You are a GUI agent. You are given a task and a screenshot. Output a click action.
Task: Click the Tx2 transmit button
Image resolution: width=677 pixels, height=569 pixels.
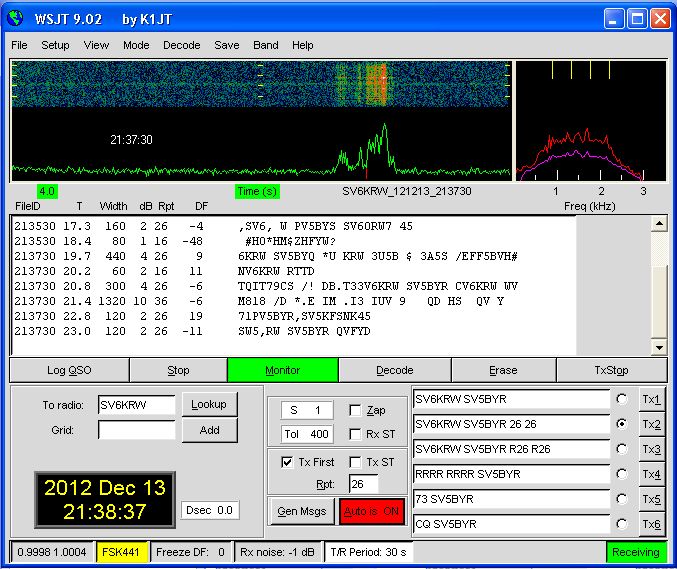(x=652, y=424)
